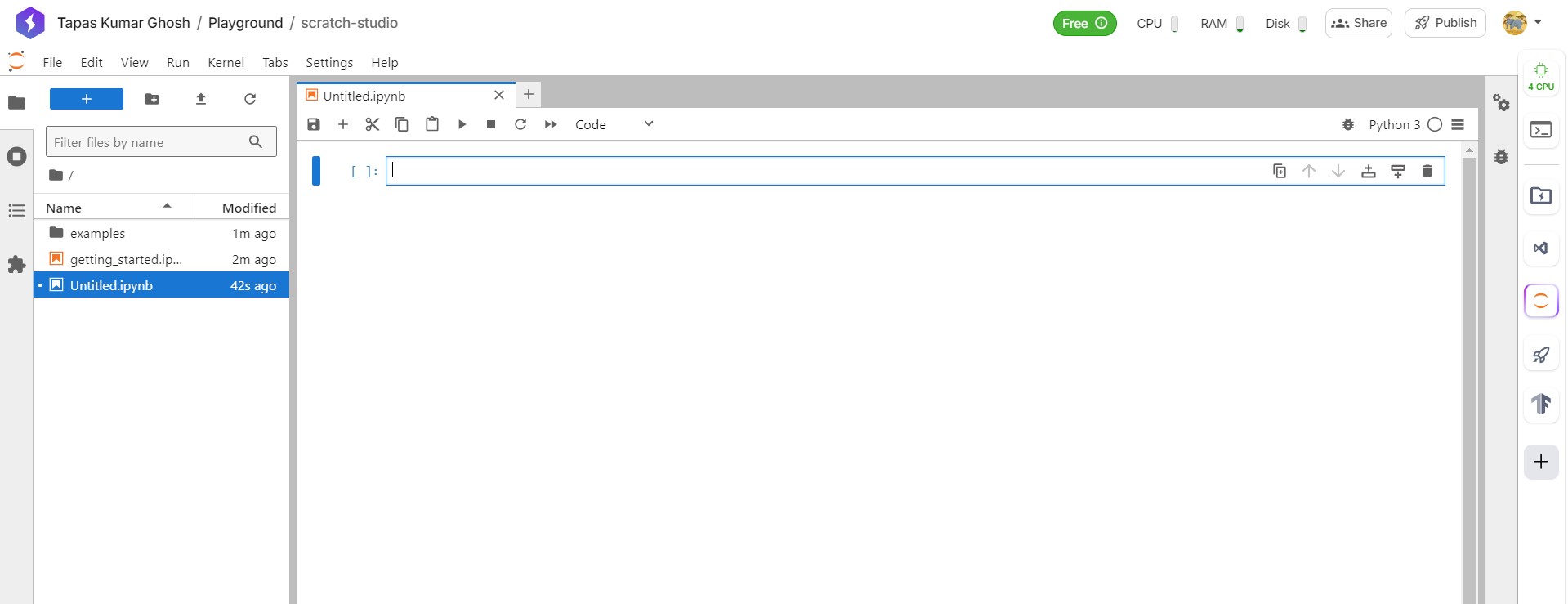The image size is (1568, 604).
Task: Open running terminals and kernels sidebar
Action: pyautogui.click(x=16, y=156)
